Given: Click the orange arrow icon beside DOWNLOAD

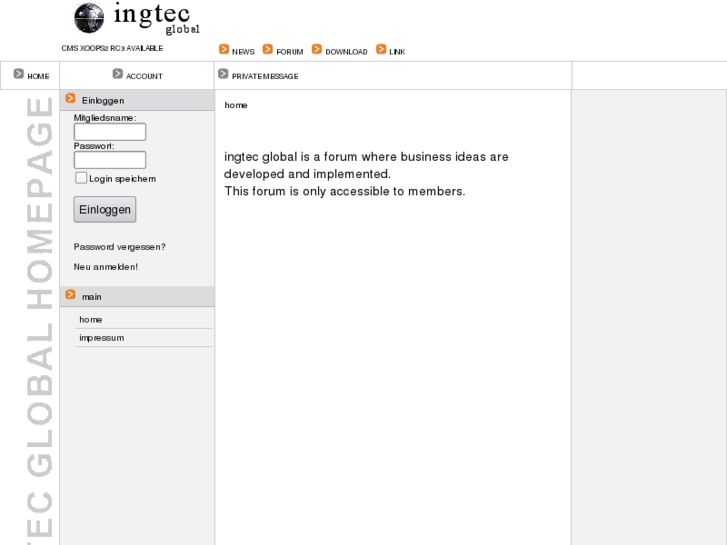Looking at the screenshot, I should tap(317, 49).
